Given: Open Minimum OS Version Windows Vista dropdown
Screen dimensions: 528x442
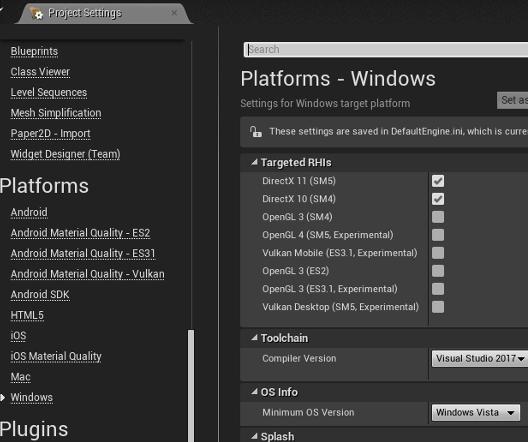Looking at the screenshot, I should pyautogui.click(x=476, y=413).
